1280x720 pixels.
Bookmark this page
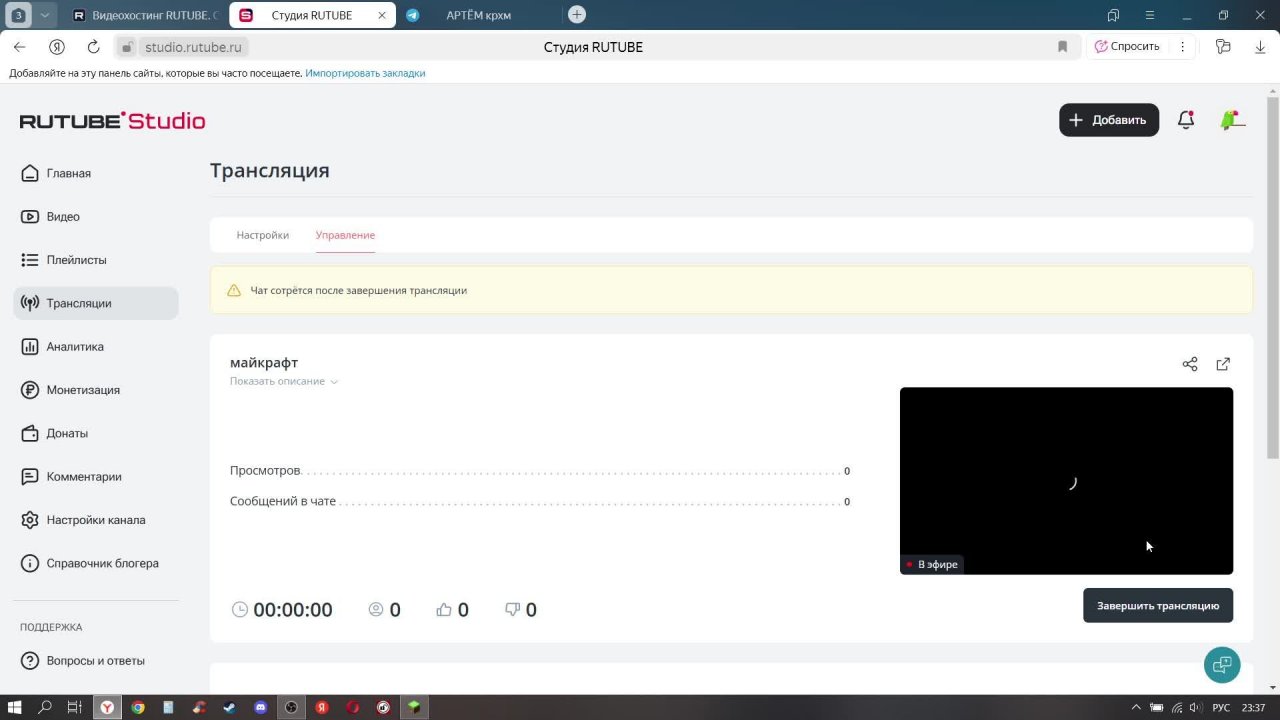click(1062, 47)
